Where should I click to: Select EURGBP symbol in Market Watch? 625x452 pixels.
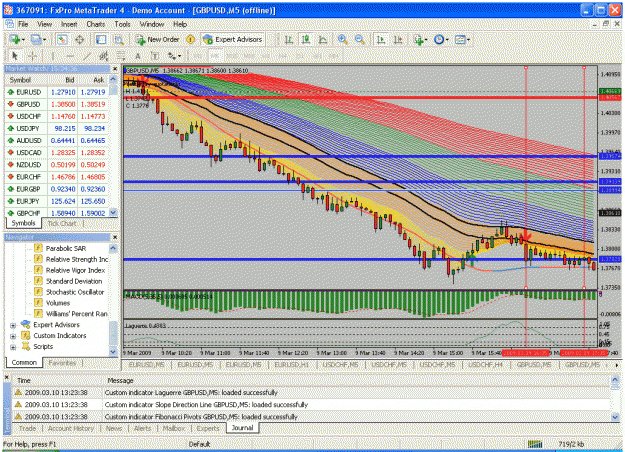pos(28,189)
